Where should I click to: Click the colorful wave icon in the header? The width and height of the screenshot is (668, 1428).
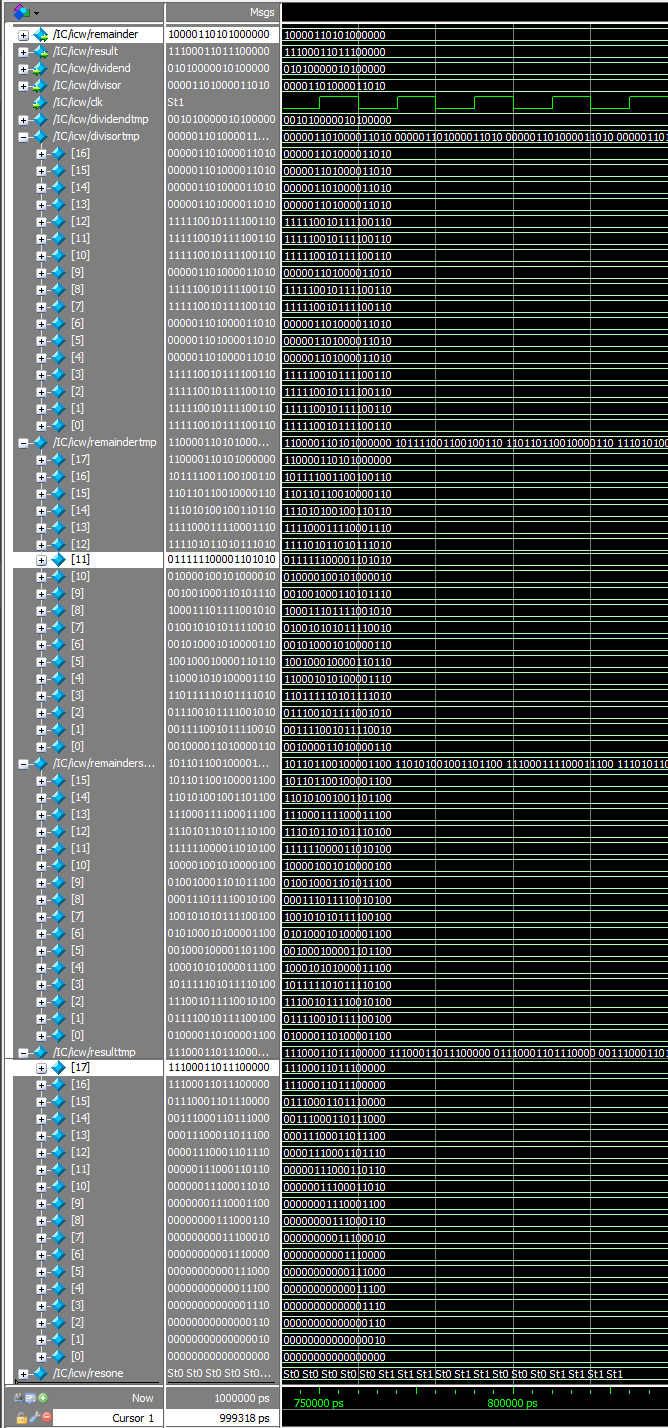(x=21, y=12)
